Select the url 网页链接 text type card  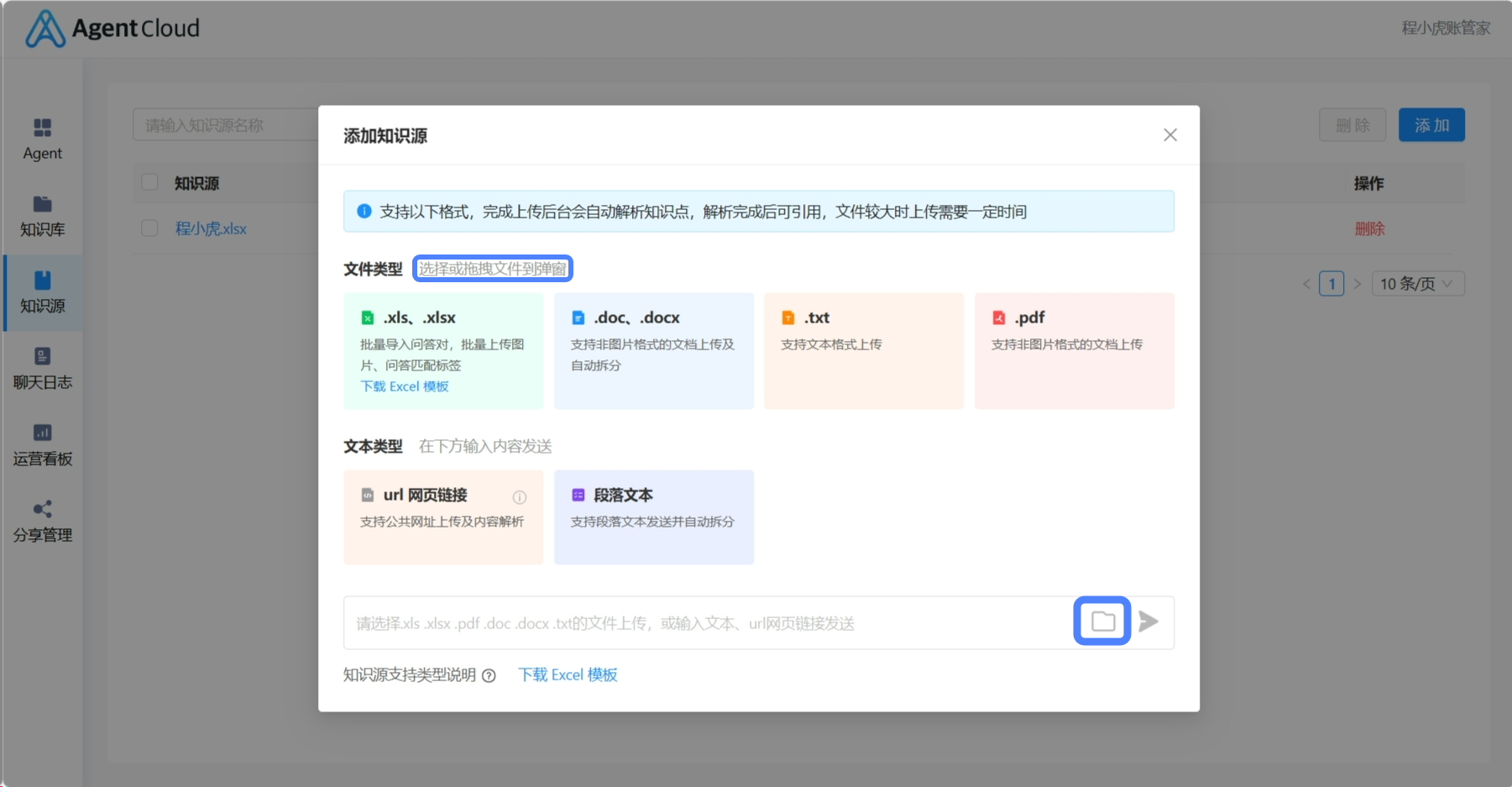tap(443, 517)
